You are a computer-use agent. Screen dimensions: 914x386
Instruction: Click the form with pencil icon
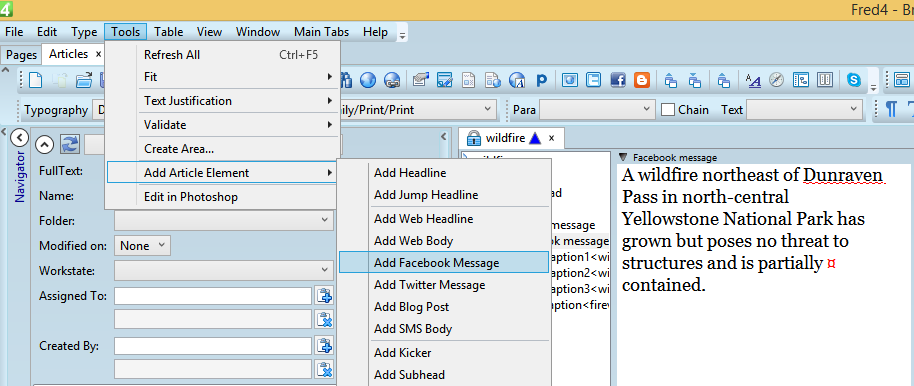(x=445, y=79)
